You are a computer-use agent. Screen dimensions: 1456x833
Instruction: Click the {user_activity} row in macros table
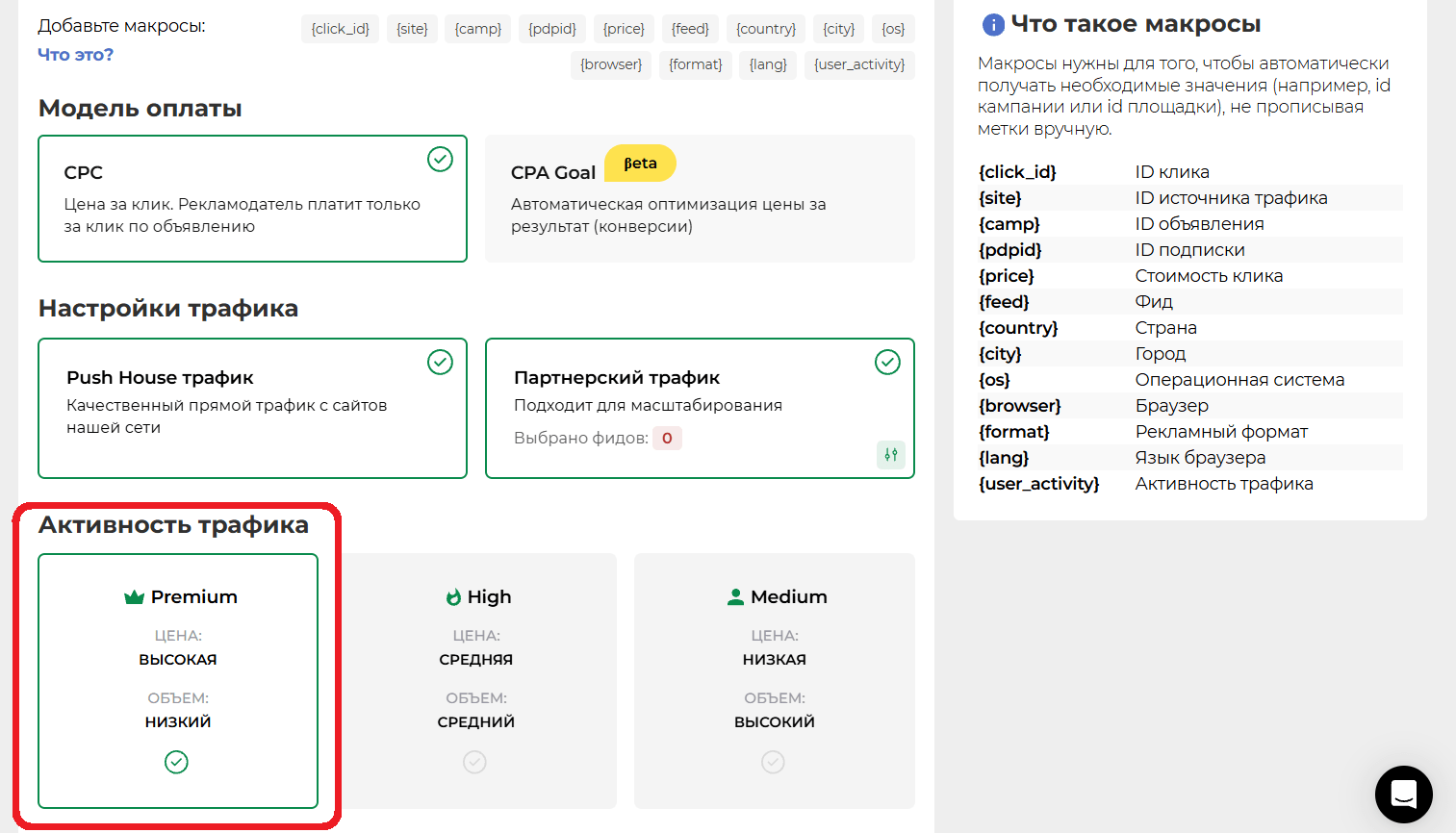click(1190, 484)
